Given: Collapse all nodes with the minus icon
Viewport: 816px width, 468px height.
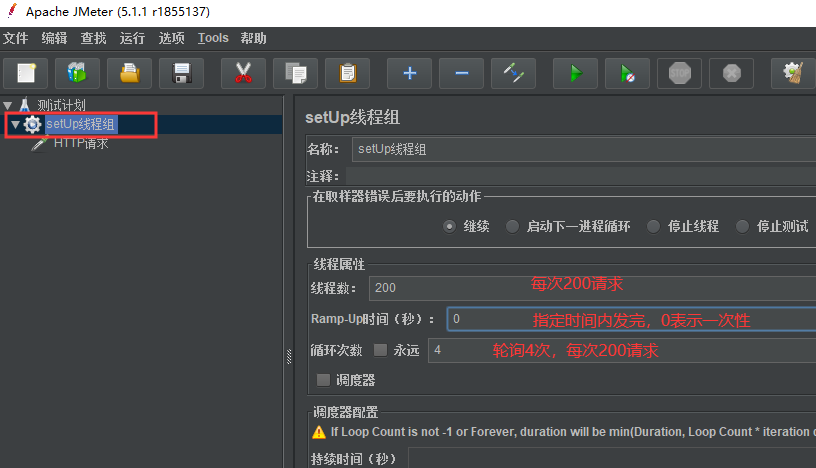Looking at the screenshot, I should click(x=462, y=73).
